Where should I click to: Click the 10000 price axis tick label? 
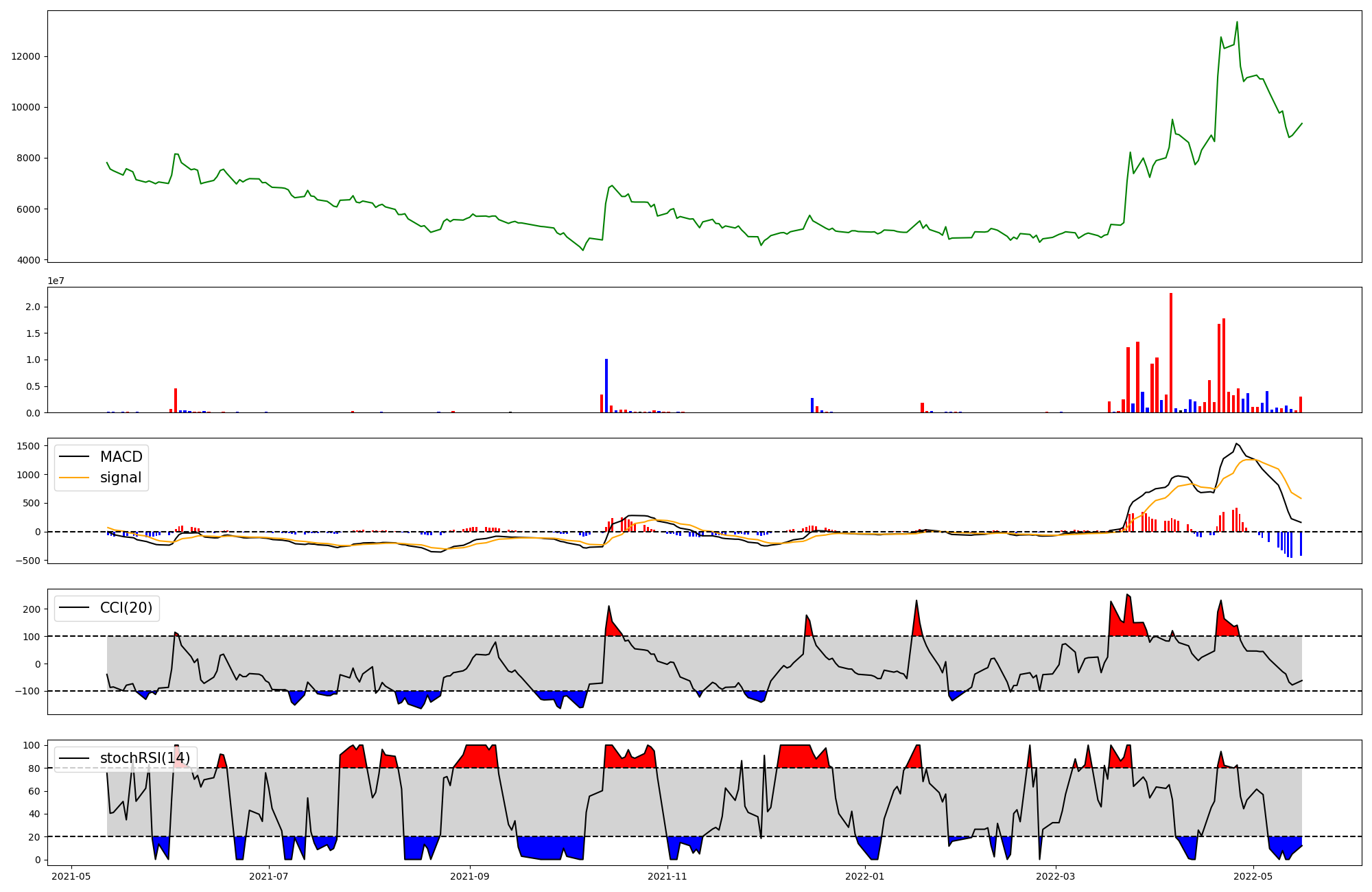(x=27, y=107)
